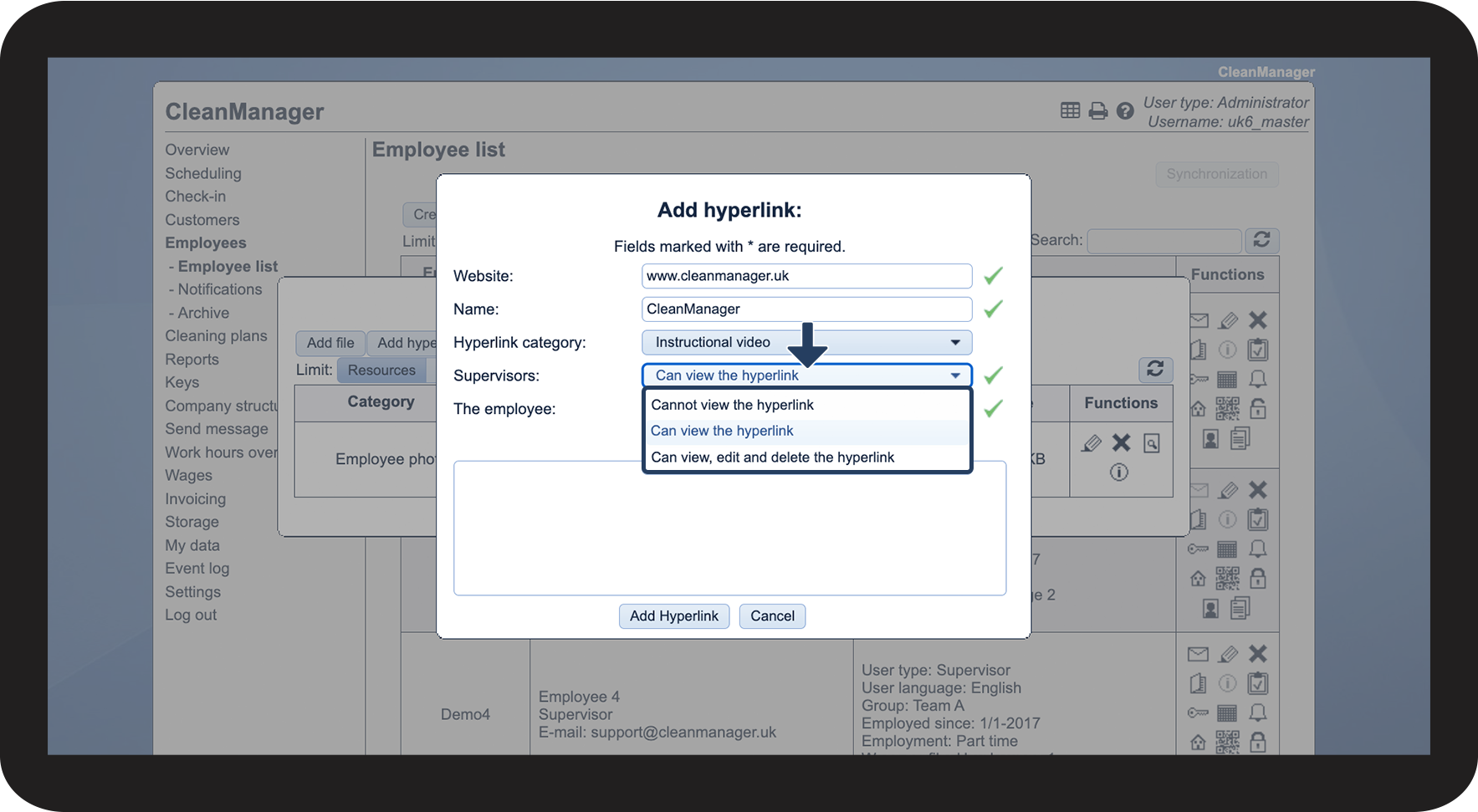Click envelope message icon in Demo4 row
Viewport: 1478px width, 812px height.
1198,654
